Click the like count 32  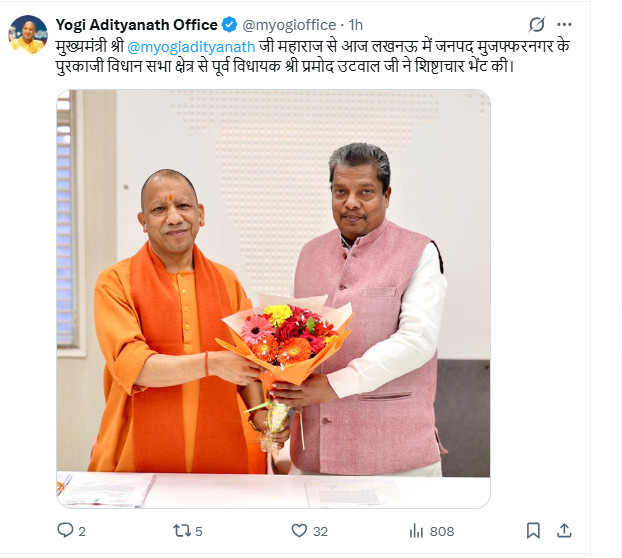click(320, 531)
